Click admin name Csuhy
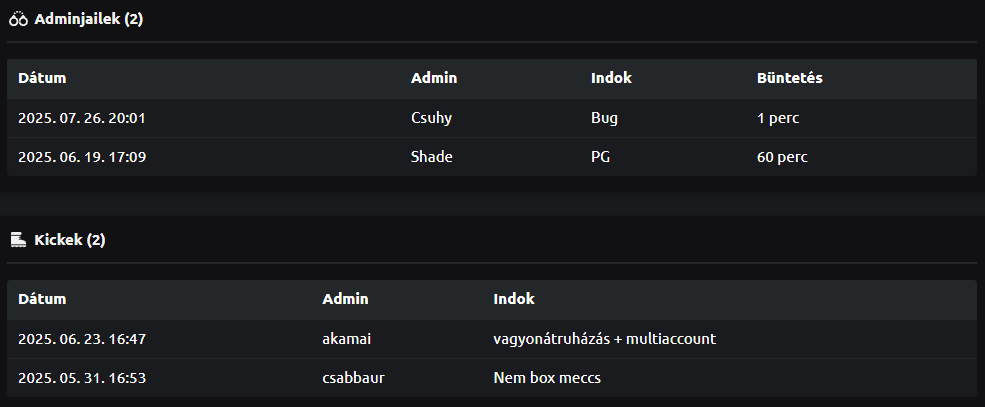Image resolution: width=985 pixels, height=407 pixels. tap(432, 118)
